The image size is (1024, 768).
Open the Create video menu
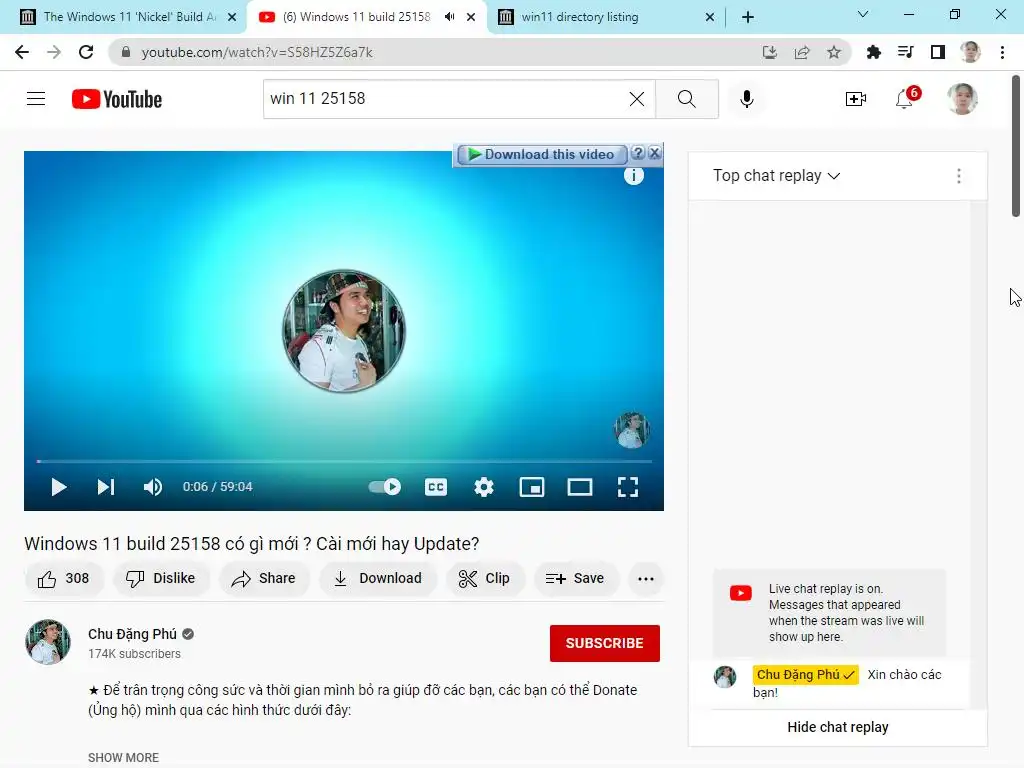coord(856,99)
